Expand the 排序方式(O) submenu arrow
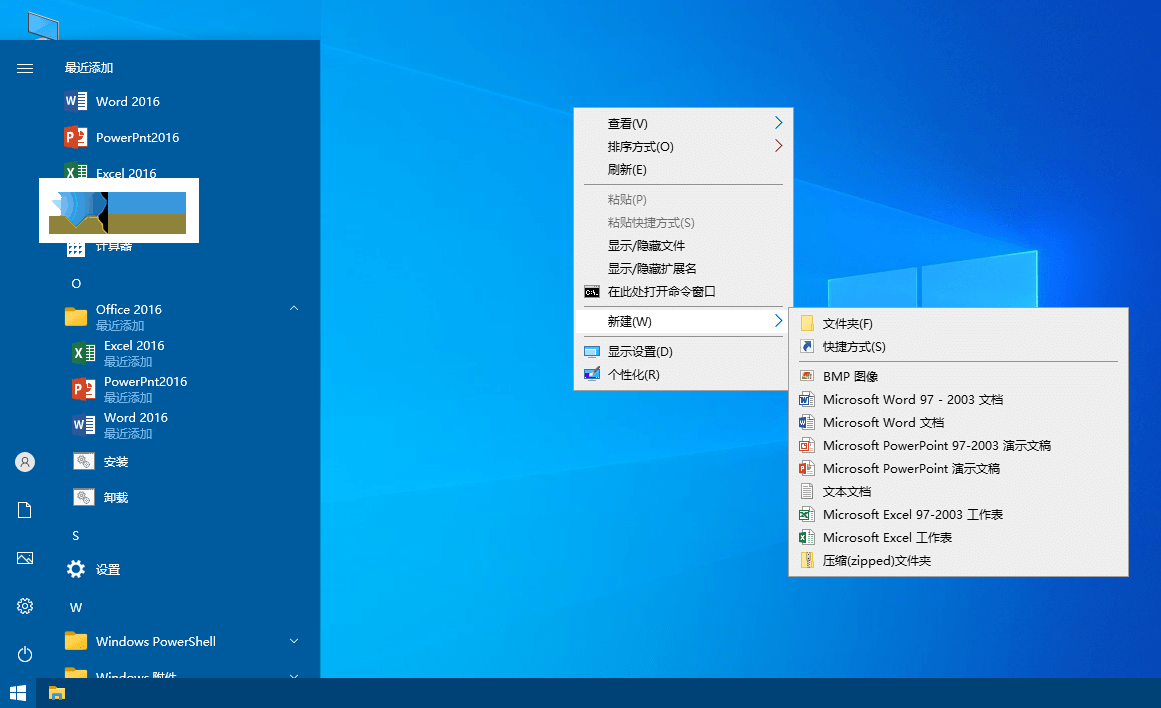This screenshot has height=708, width=1161. [x=778, y=146]
